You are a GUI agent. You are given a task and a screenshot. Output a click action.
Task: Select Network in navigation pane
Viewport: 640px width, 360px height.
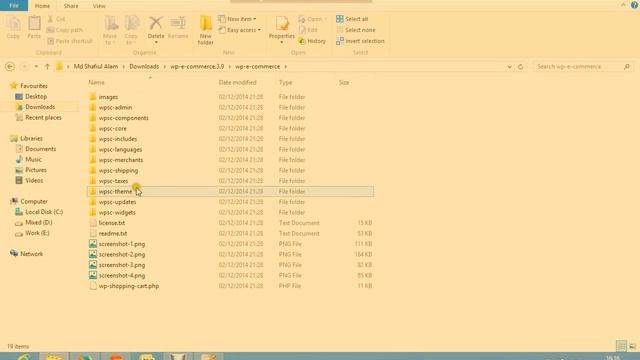point(31,254)
